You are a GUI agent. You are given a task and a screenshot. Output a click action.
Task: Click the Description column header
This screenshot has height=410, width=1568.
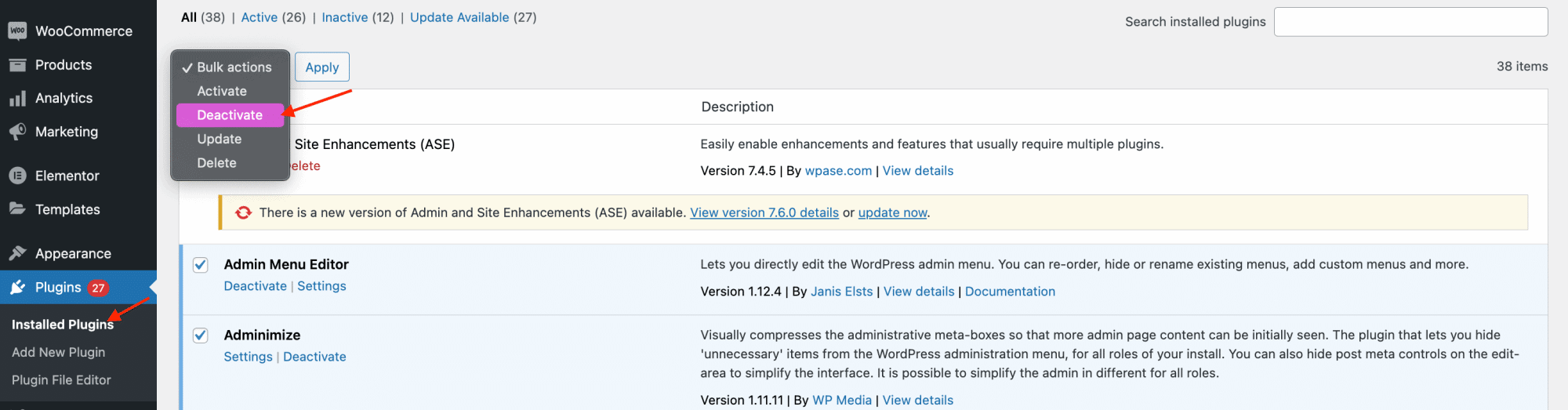click(x=738, y=107)
